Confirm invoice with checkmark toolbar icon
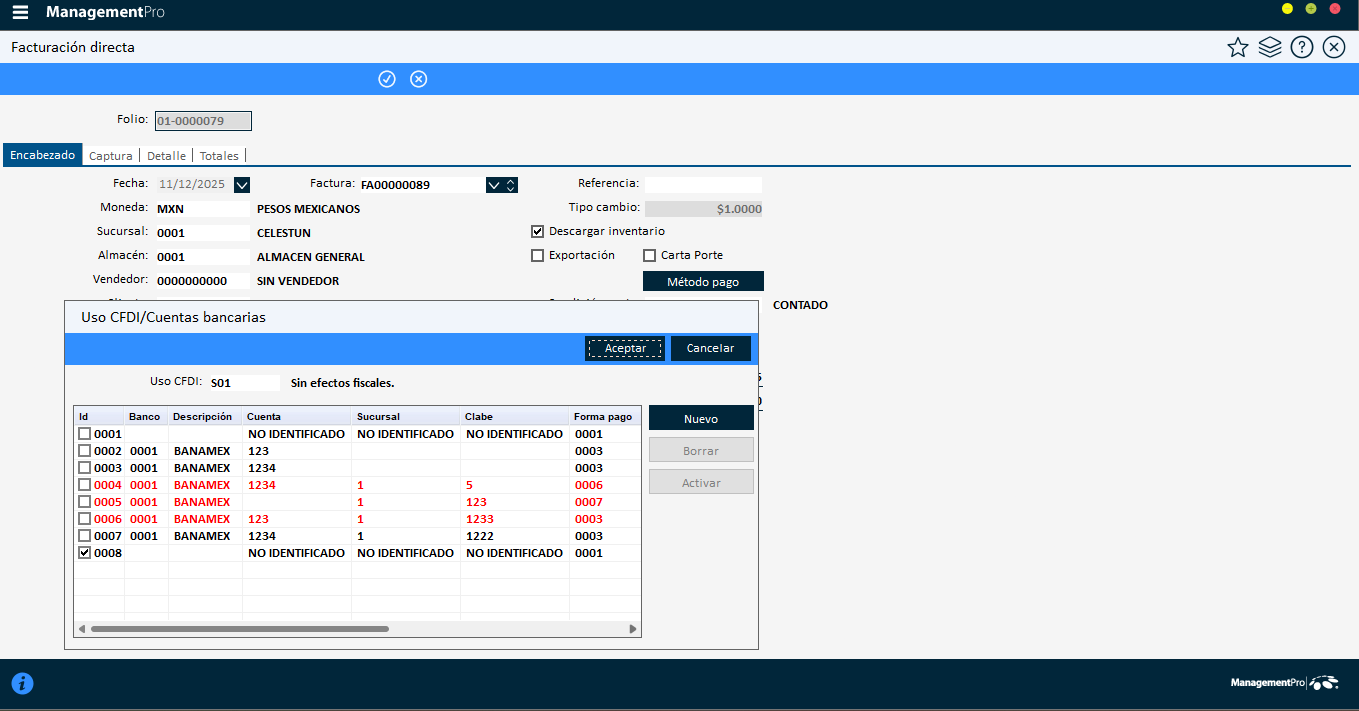1359x711 pixels. [x=387, y=79]
